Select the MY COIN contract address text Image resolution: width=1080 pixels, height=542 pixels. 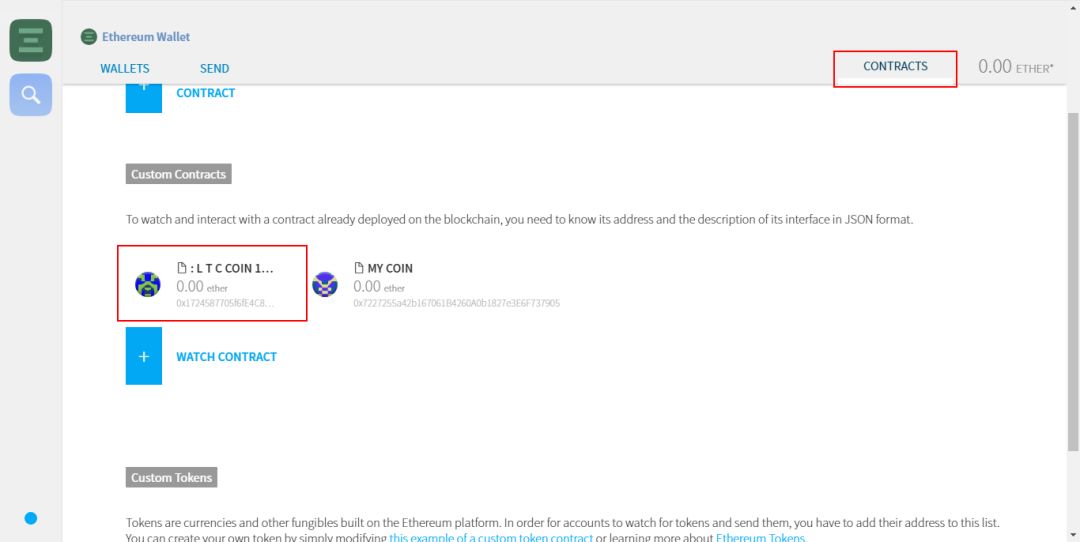pos(457,303)
